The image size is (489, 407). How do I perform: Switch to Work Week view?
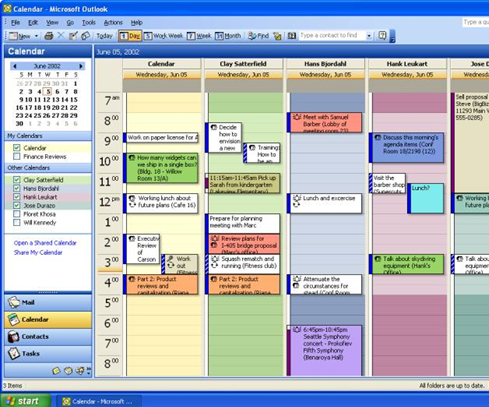[164, 36]
